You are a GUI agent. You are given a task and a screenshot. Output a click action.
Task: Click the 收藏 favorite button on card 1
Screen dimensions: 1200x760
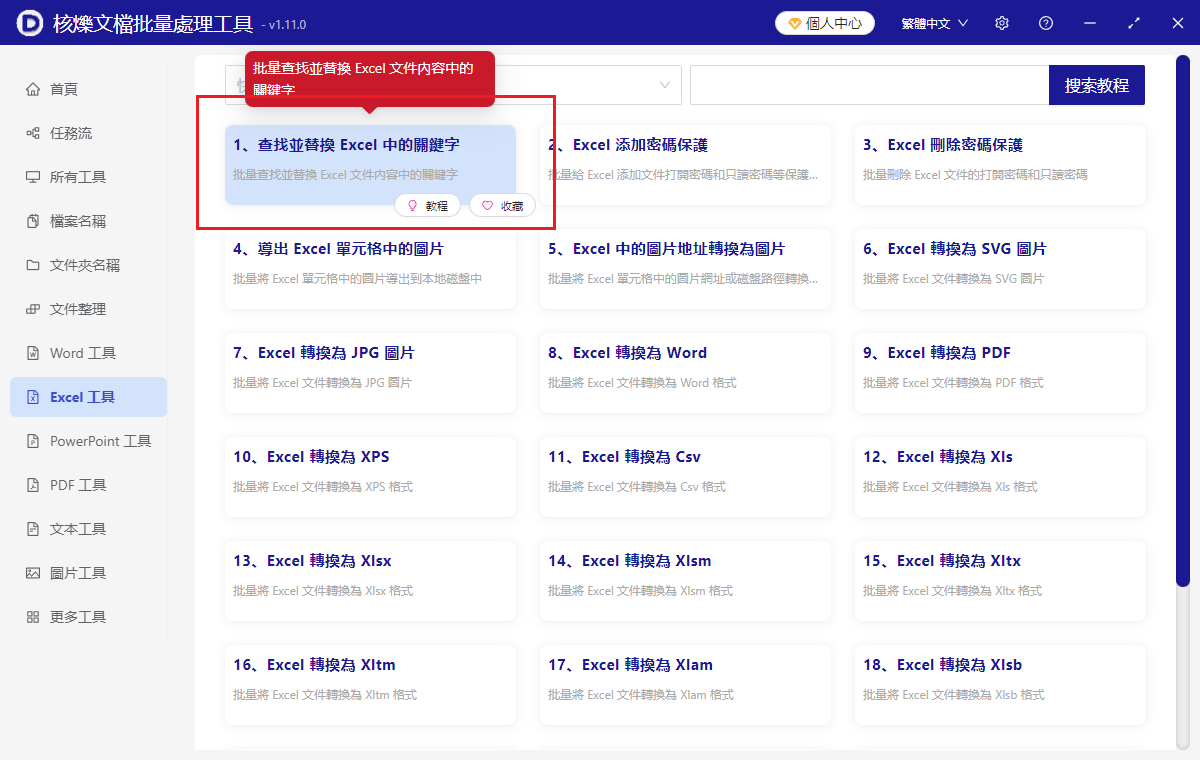point(502,205)
